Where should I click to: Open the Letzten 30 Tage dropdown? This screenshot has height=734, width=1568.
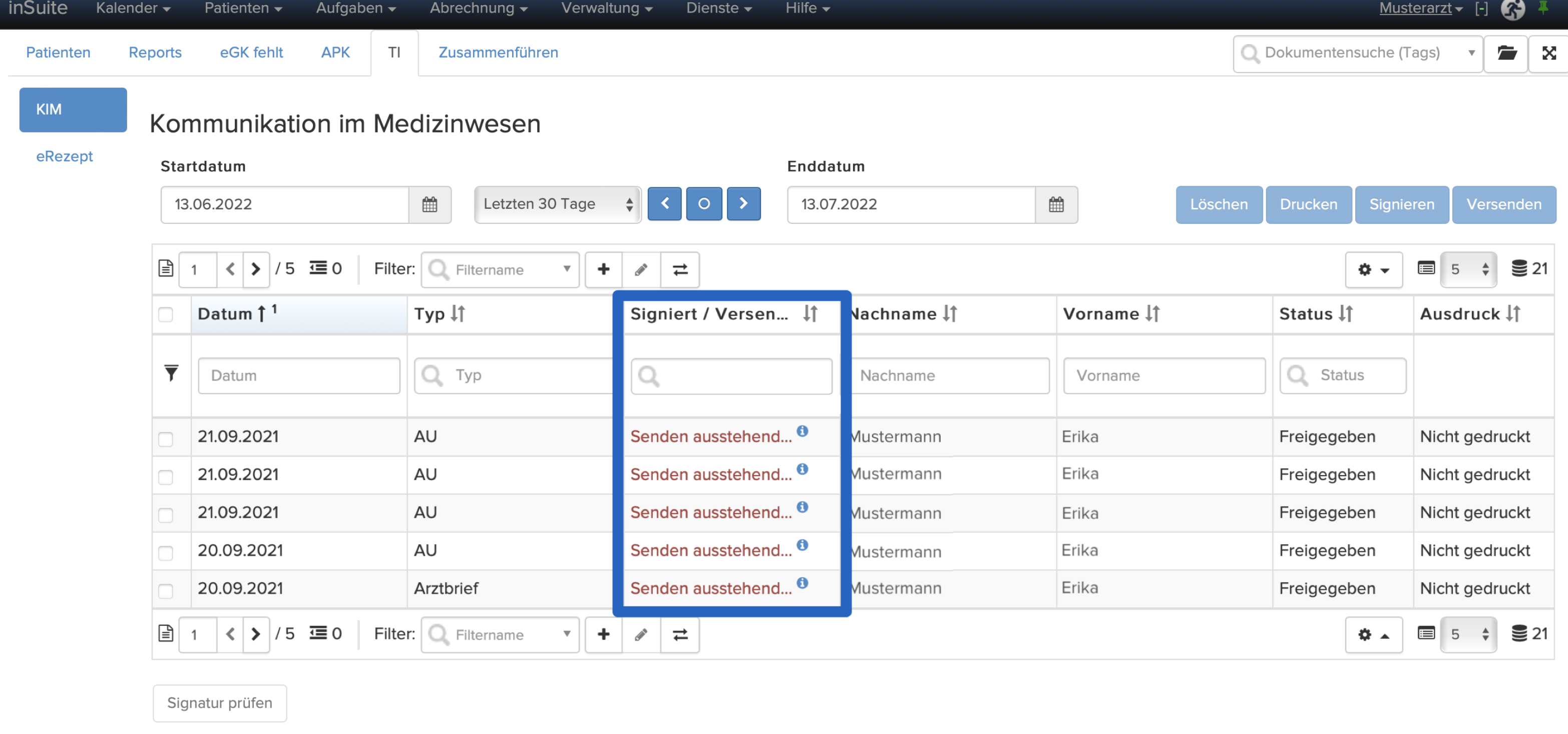coord(558,204)
